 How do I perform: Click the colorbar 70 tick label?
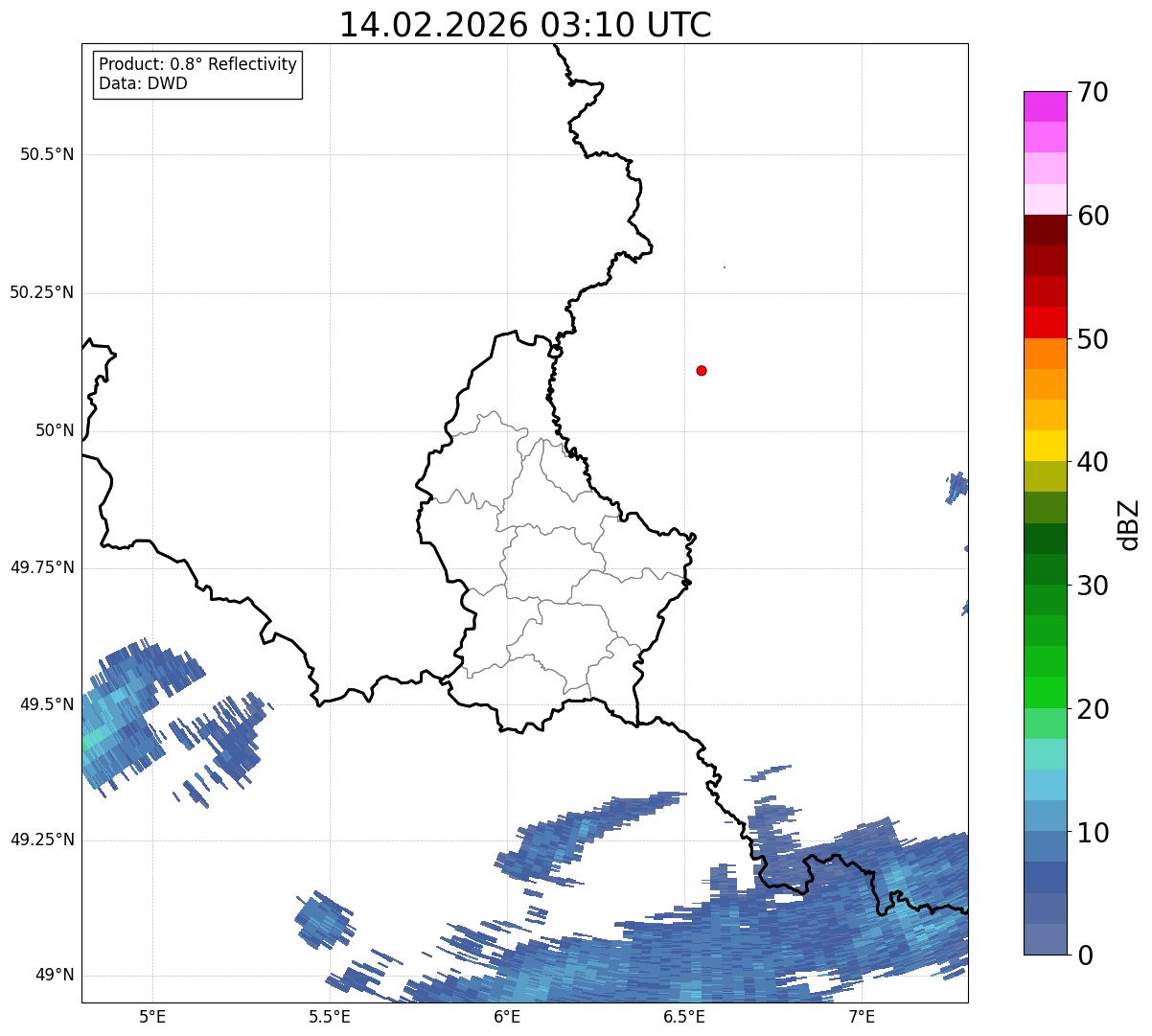1094,92
